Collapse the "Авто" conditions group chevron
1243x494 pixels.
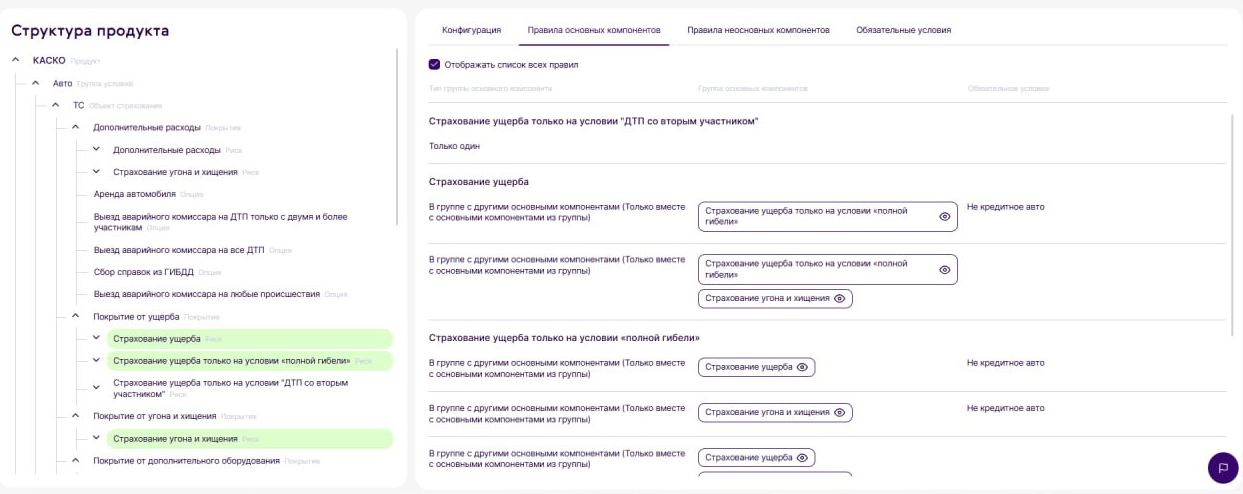(x=36, y=83)
